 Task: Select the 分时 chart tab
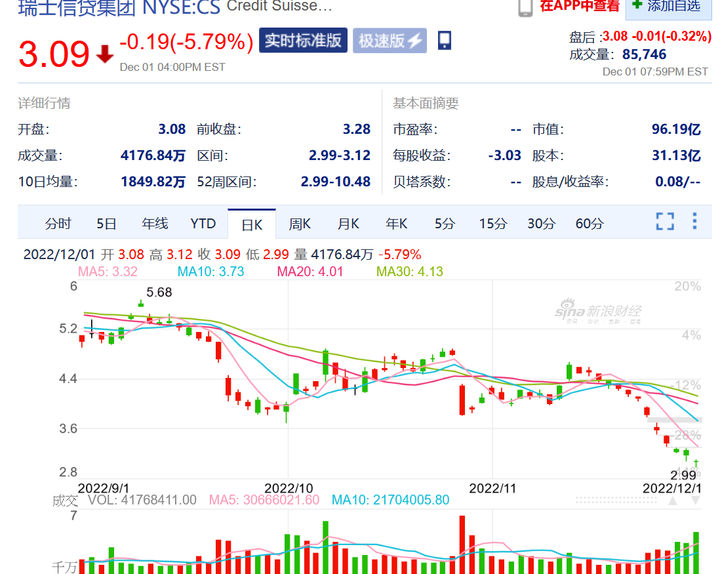pos(58,224)
